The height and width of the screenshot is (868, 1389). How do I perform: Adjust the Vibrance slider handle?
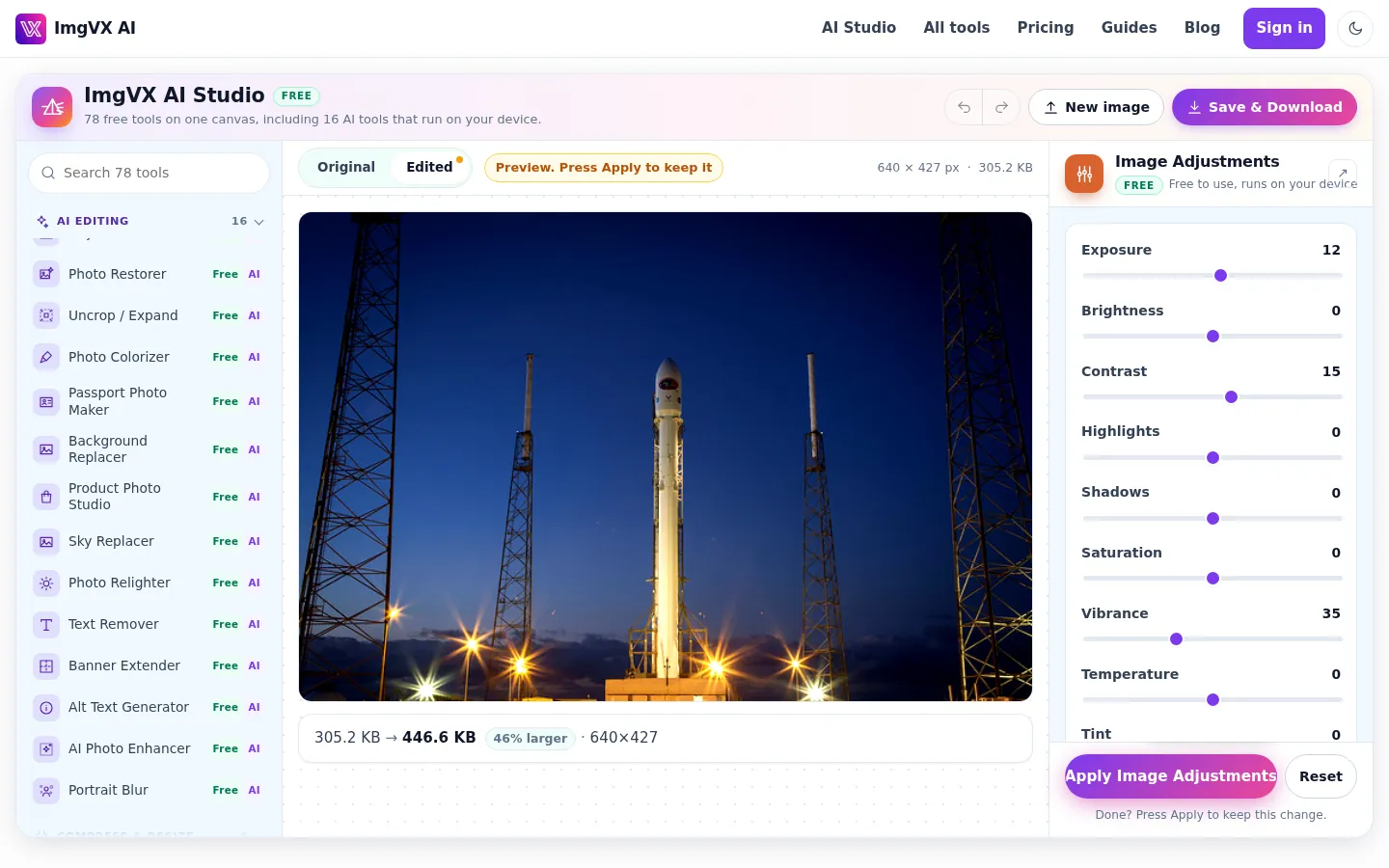1176,639
